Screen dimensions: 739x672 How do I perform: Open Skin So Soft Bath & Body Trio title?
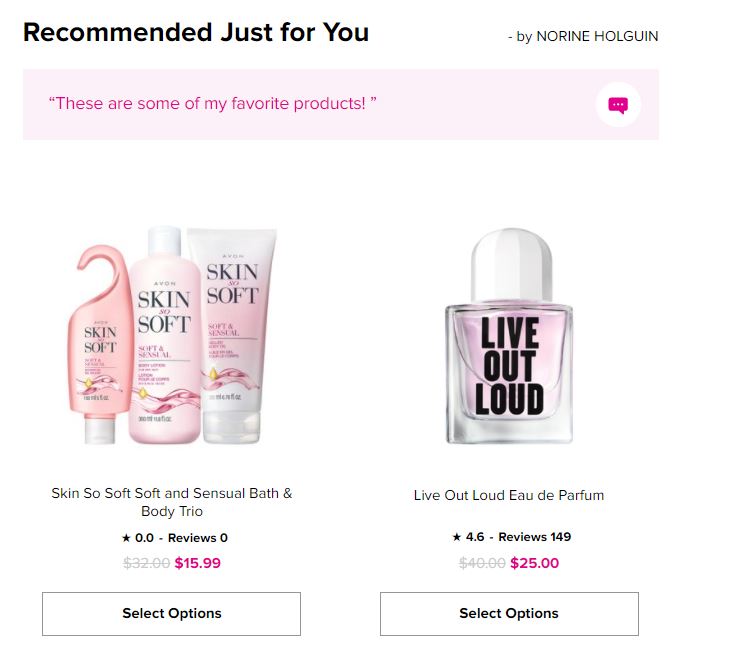tap(172, 502)
